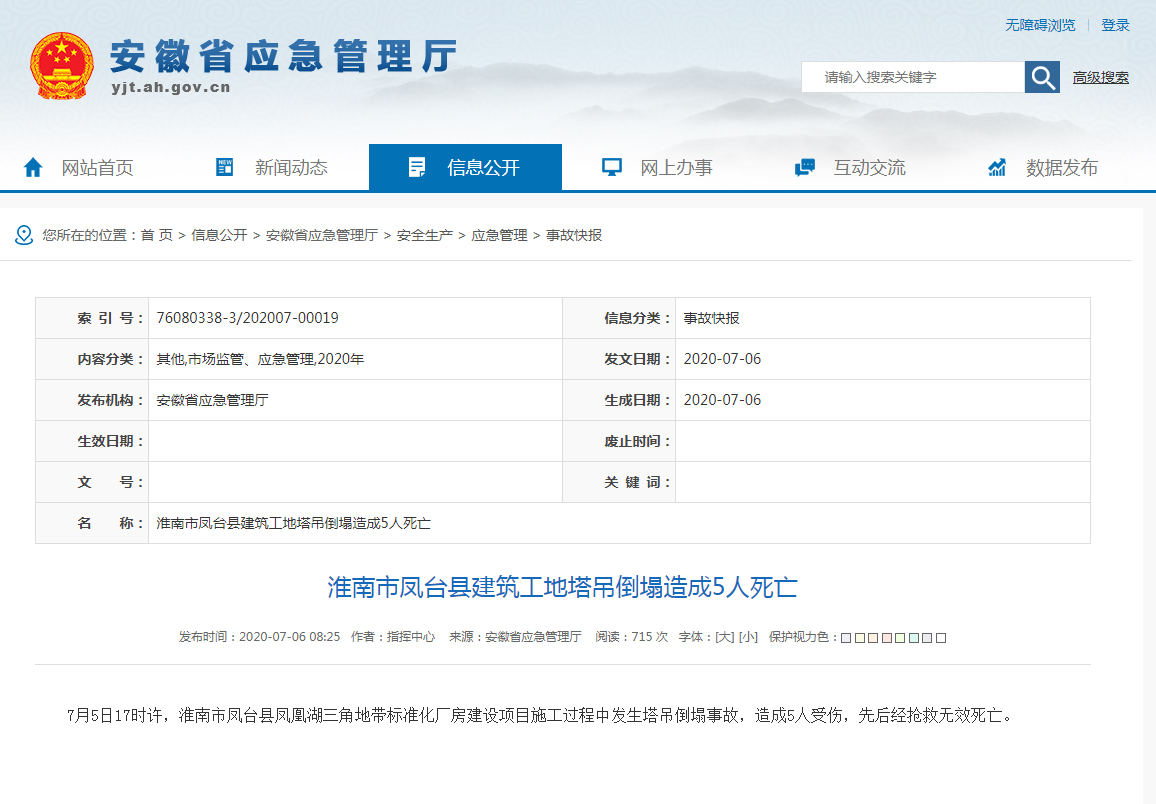Open the 网上办事 menu item
This screenshot has width=1156, height=804.
tap(676, 168)
